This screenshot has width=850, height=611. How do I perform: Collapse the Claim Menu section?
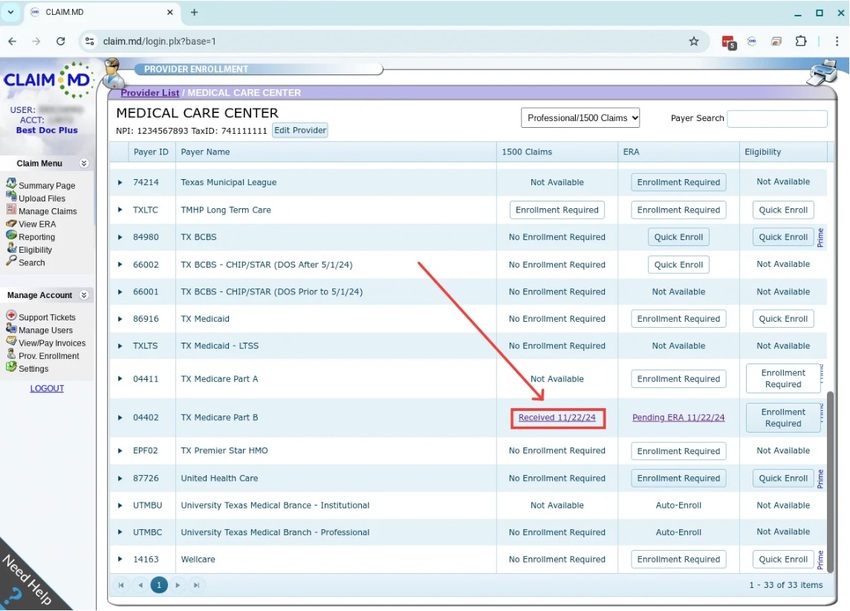[84, 163]
